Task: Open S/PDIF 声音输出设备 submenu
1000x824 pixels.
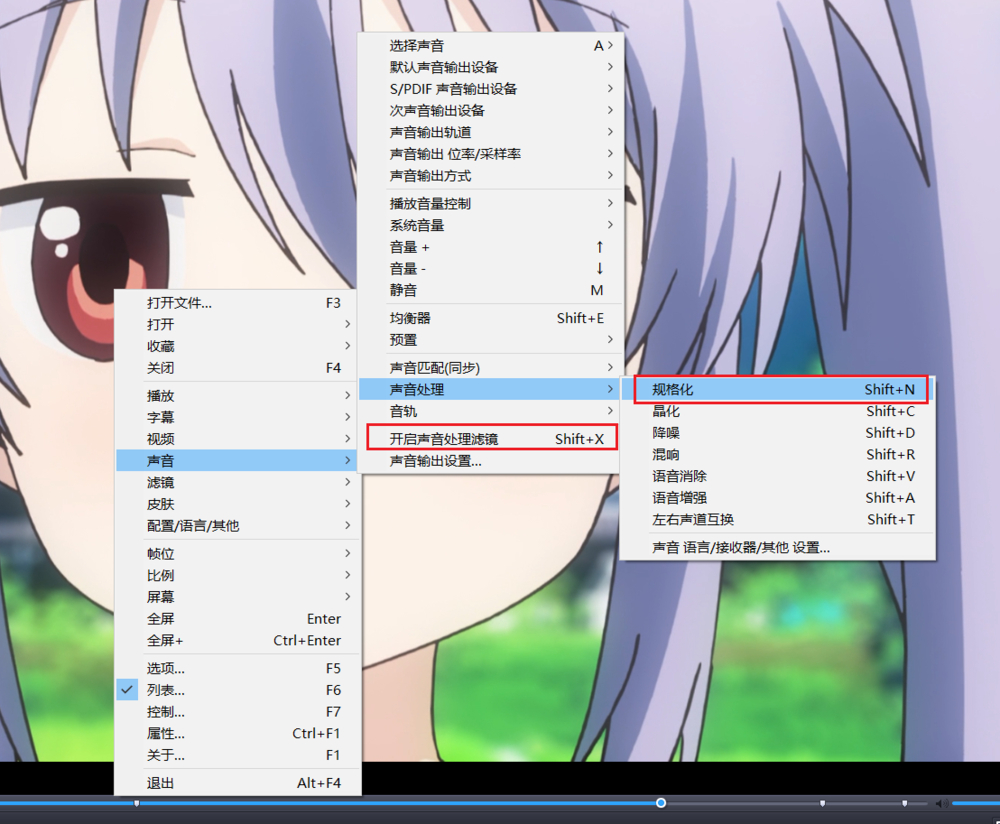Action: pyautogui.click(x=490, y=89)
